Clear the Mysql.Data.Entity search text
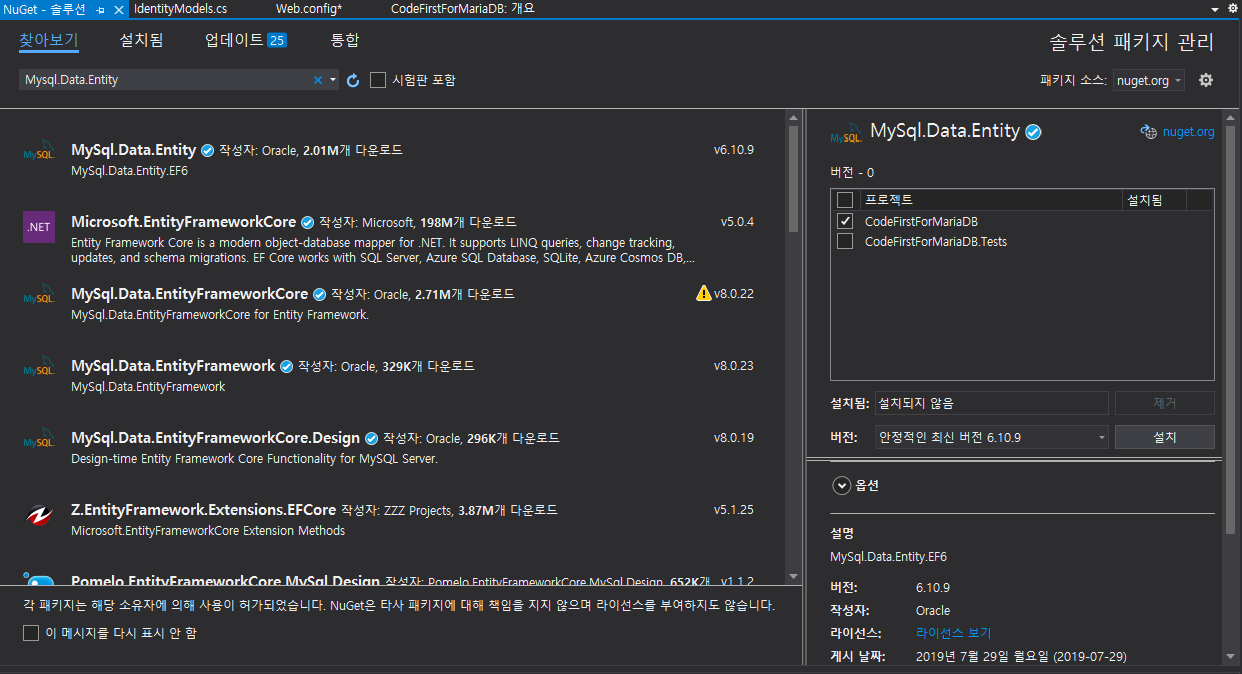This screenshot has height=674, width=1242. (318, 80)
